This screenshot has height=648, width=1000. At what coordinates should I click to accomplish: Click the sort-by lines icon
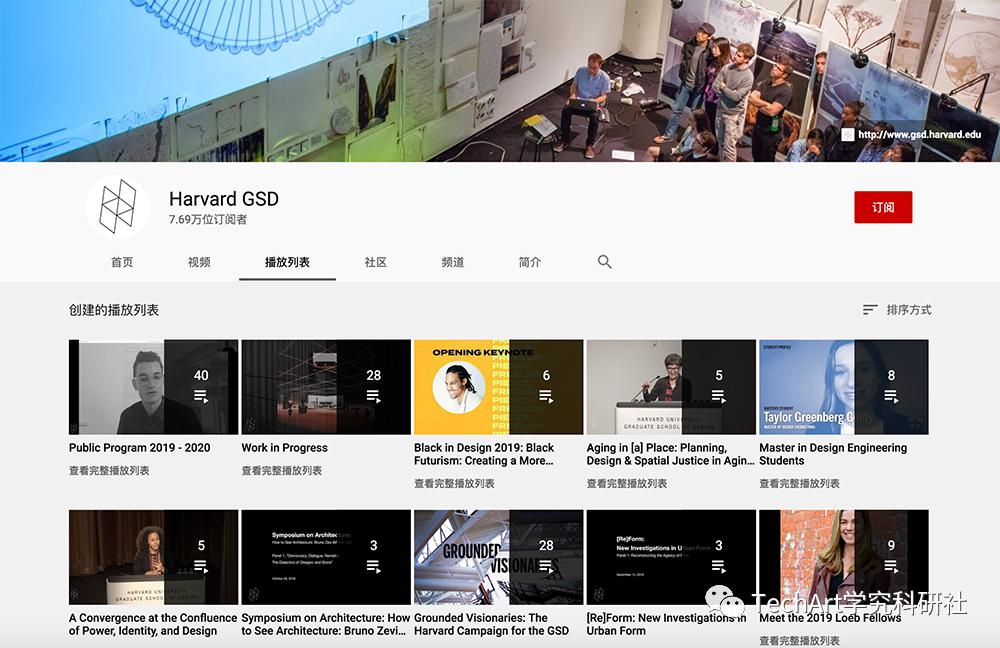(870, 310)
